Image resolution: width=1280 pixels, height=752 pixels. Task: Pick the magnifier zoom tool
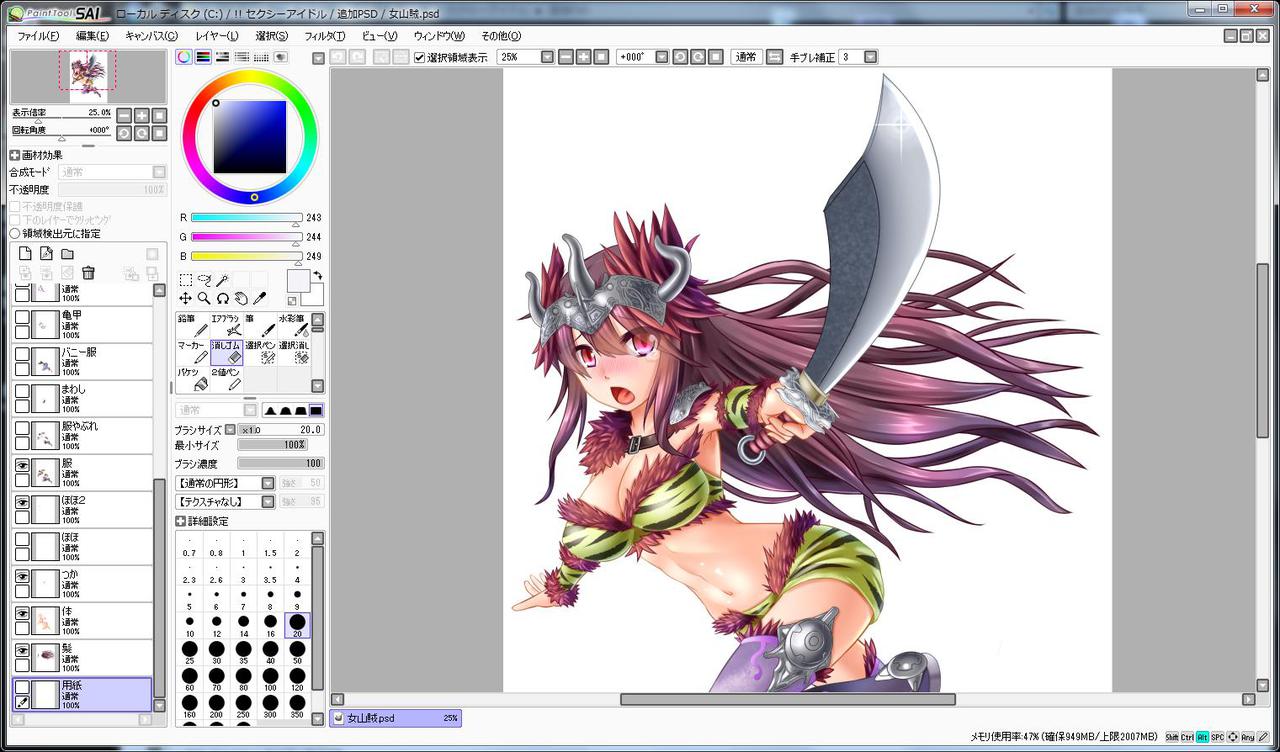(204, 298)
